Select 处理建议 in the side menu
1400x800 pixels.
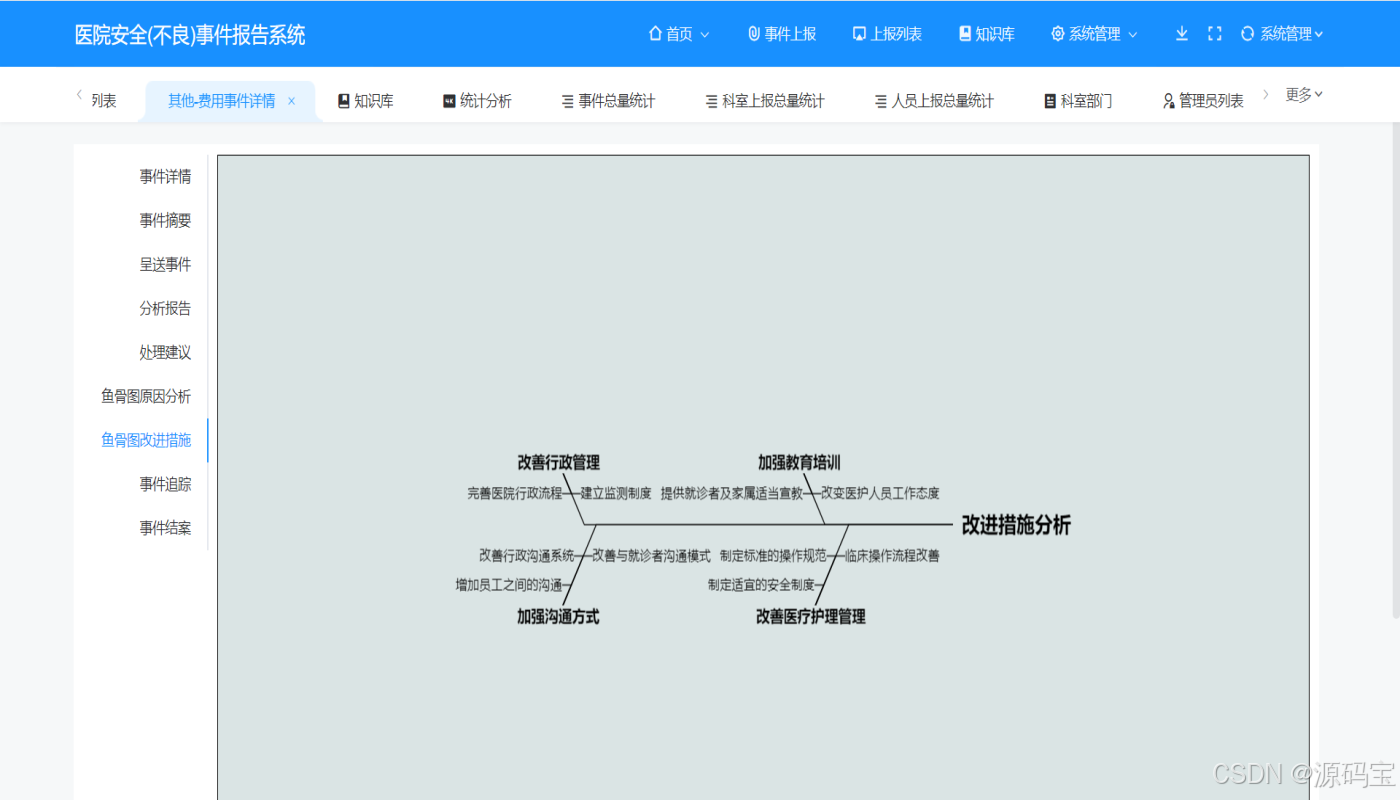165,353
